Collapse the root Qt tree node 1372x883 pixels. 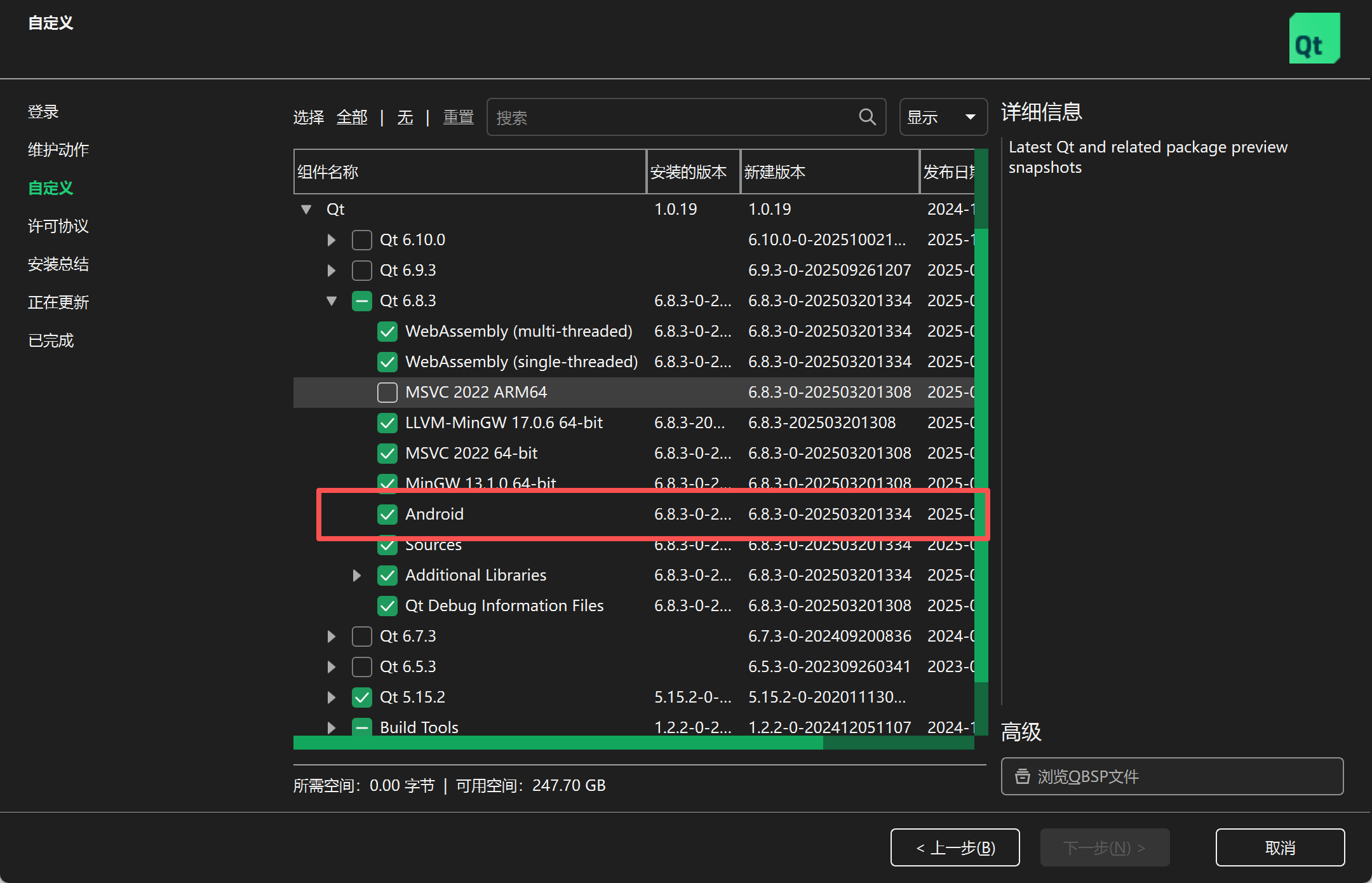[x=306, y=209]
